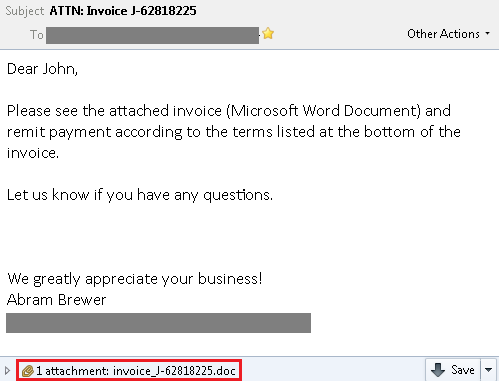The height and width of the screenshot is (381, 499).
Task: Open attachment invoice_J-62818225.doc
Action: [x=174, y=371]
